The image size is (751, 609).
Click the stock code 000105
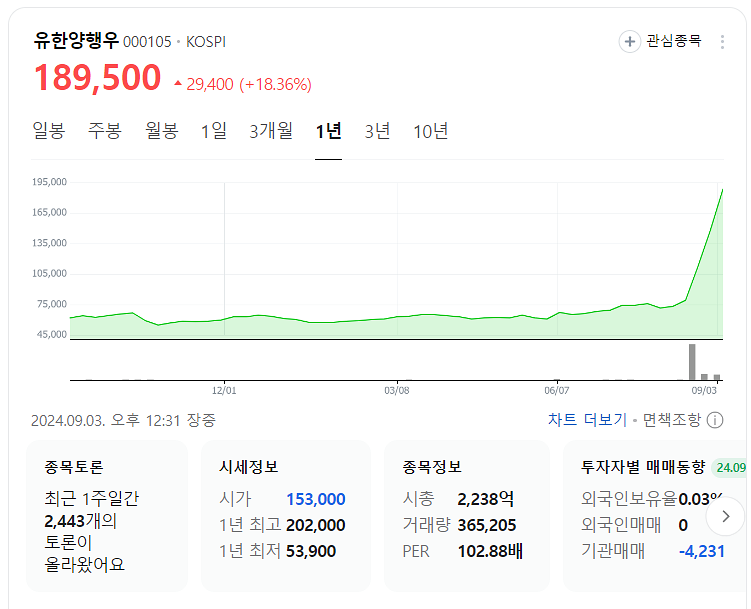click(x=147, y=42)
